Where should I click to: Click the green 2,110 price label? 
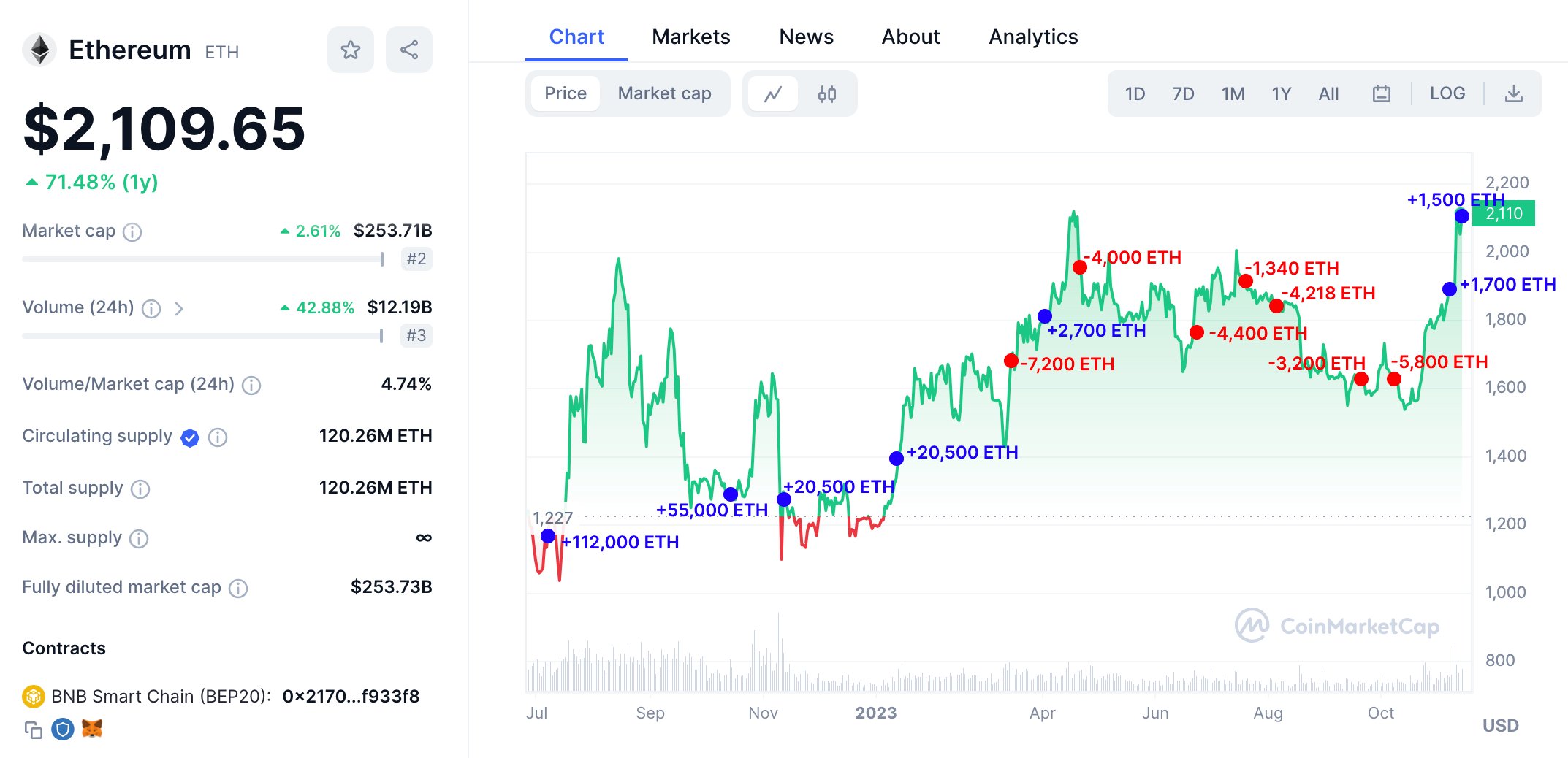click(x=1504, y=213)
